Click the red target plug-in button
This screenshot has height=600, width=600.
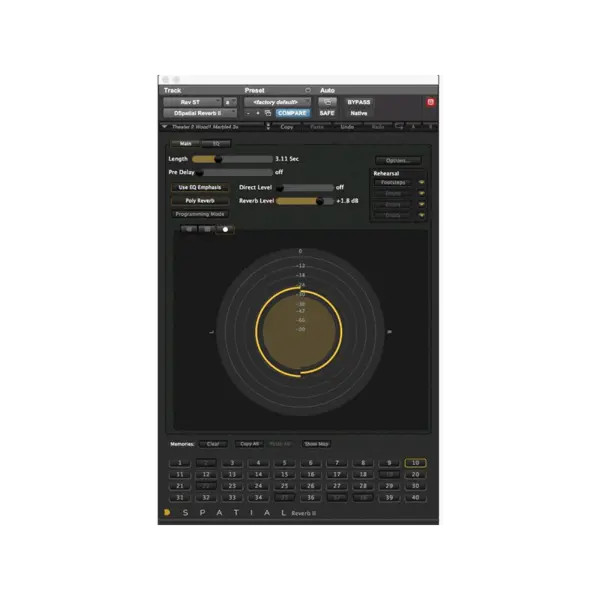coord(430,102)
